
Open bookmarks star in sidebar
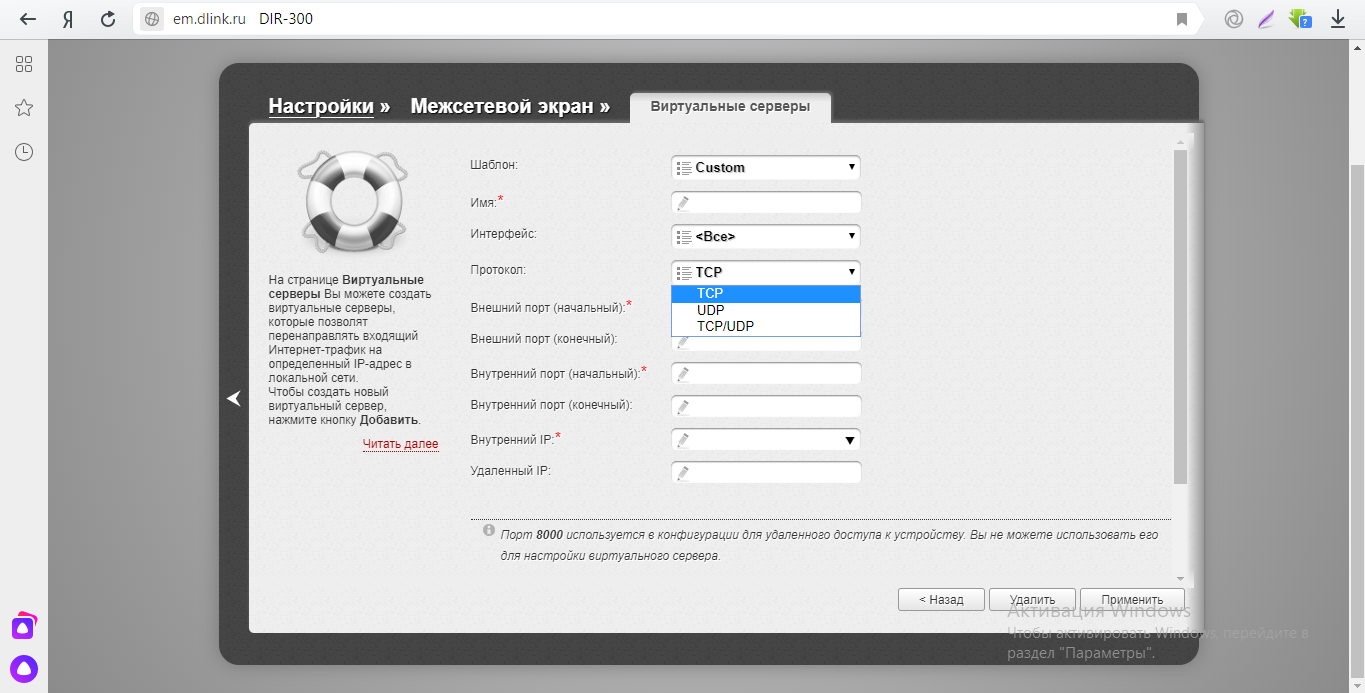[x=24, y=108]
